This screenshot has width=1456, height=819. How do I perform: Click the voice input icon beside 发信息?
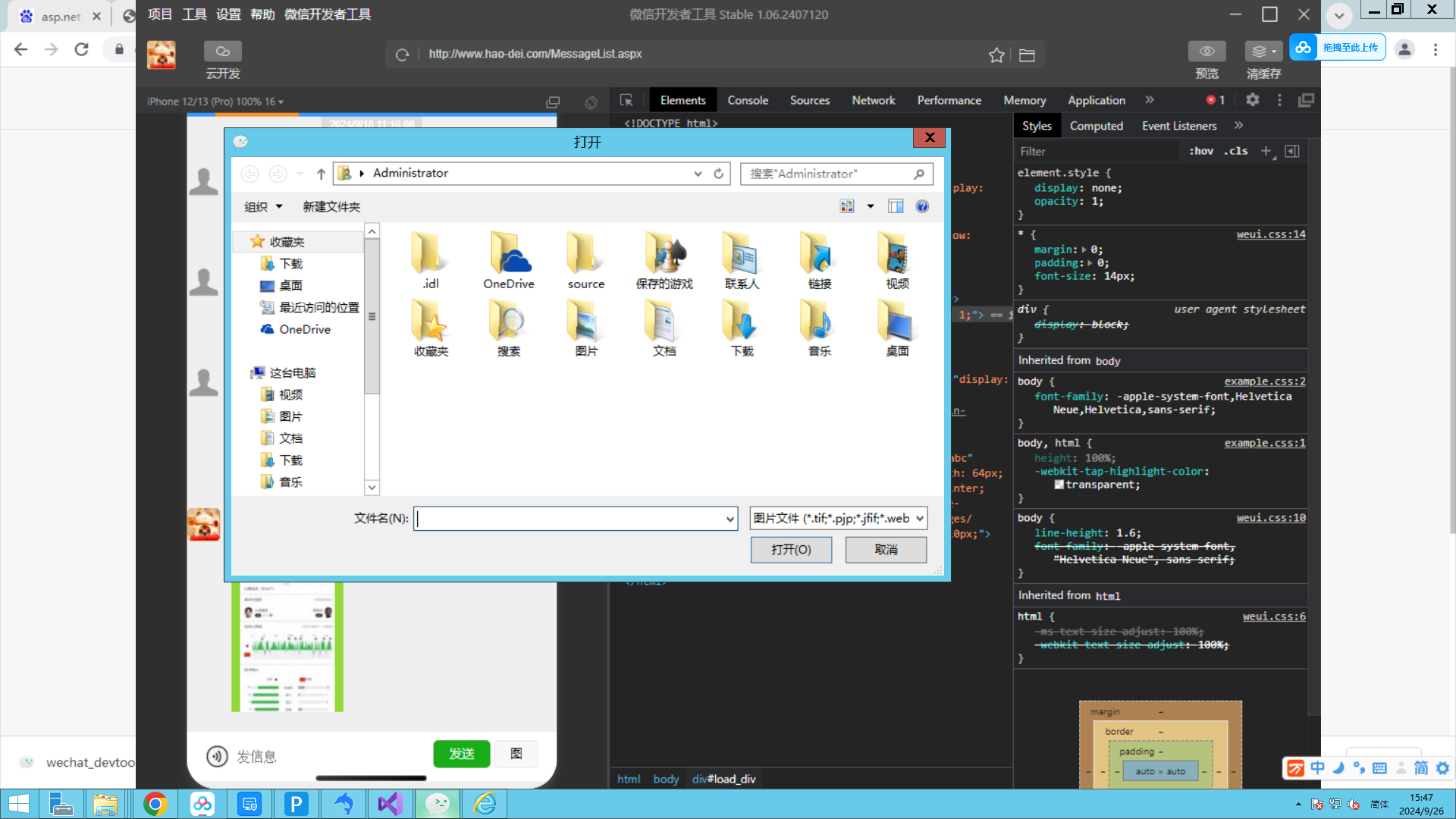[x=217, y=755]
